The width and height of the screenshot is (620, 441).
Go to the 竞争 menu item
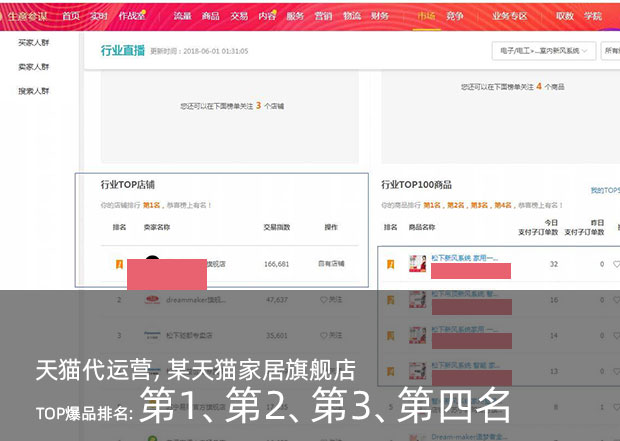[x=455, y=16]
